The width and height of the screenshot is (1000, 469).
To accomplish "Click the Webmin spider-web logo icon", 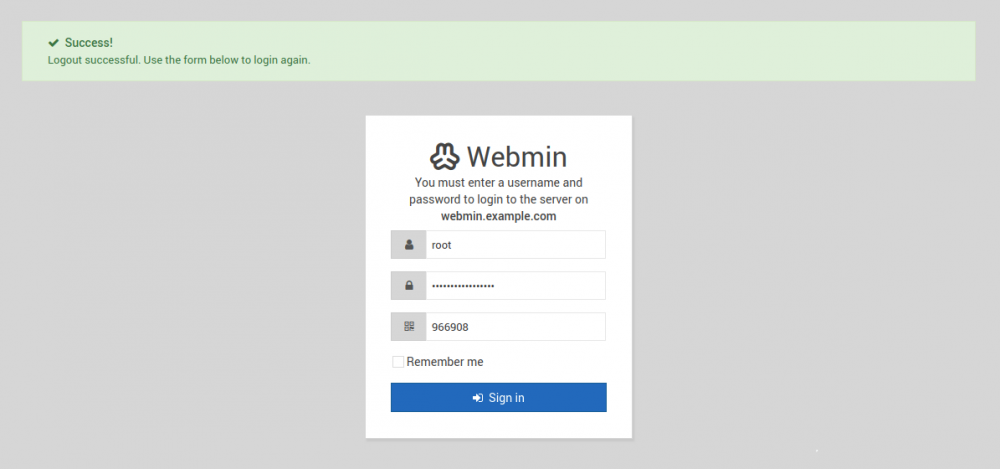I will (445, 156).
